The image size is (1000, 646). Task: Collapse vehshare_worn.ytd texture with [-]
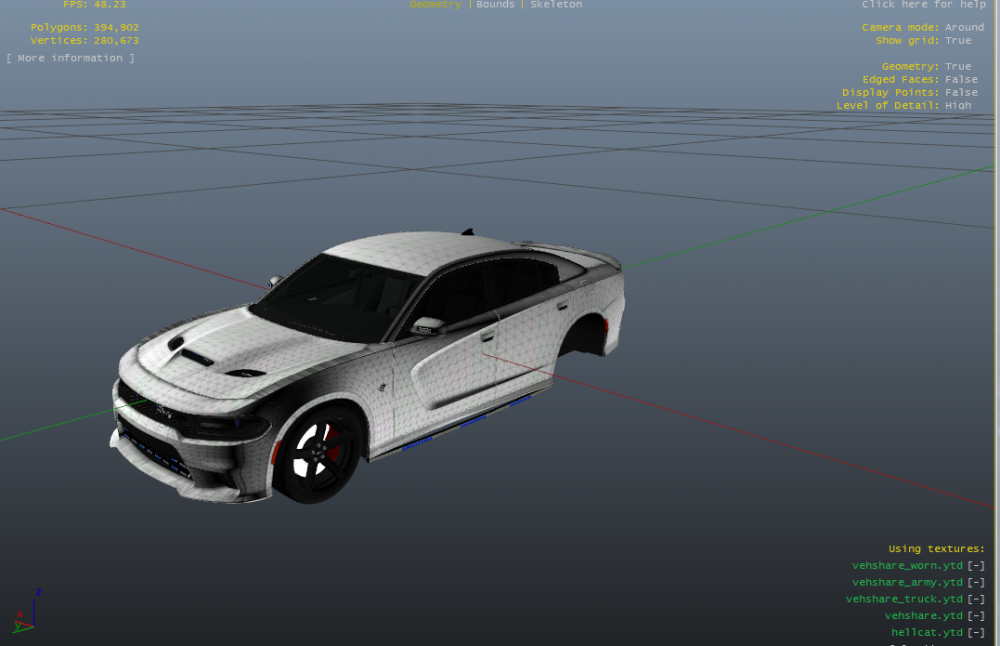tap(976, 566)
